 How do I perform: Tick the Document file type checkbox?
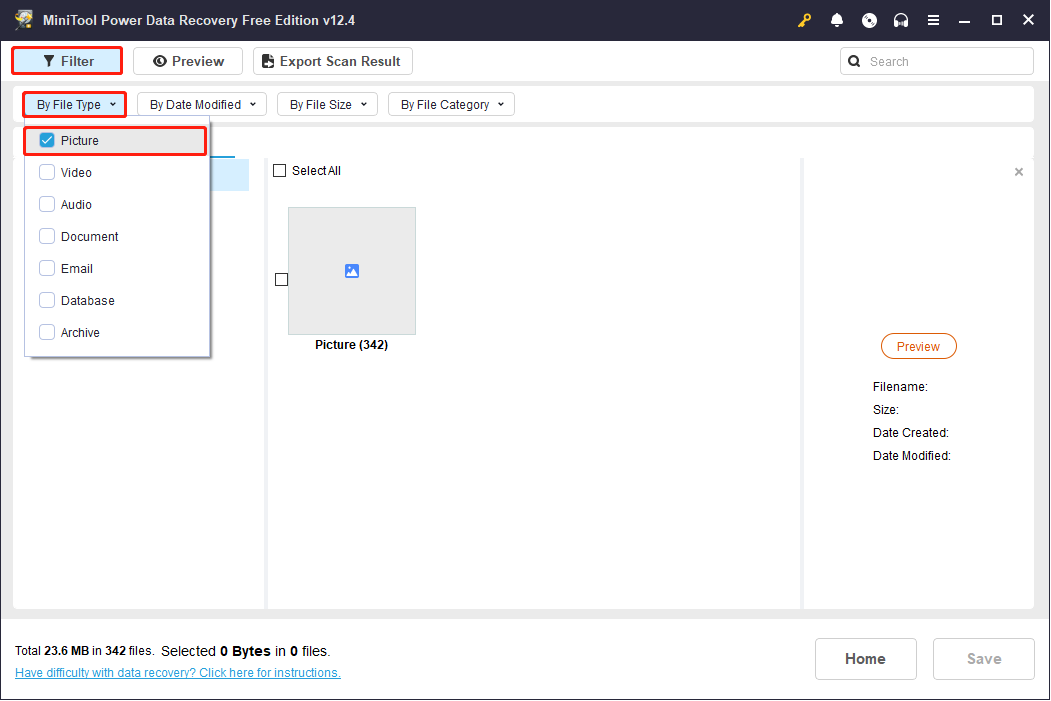tap(47, 237)
